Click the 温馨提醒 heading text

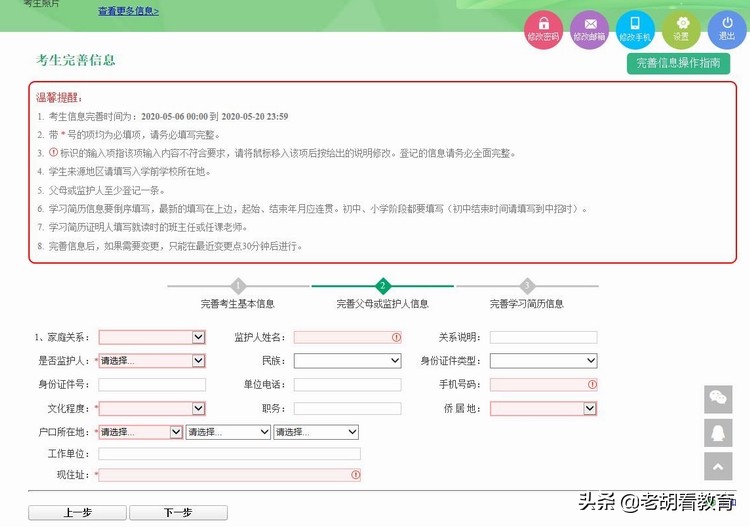tap(58, 98)
